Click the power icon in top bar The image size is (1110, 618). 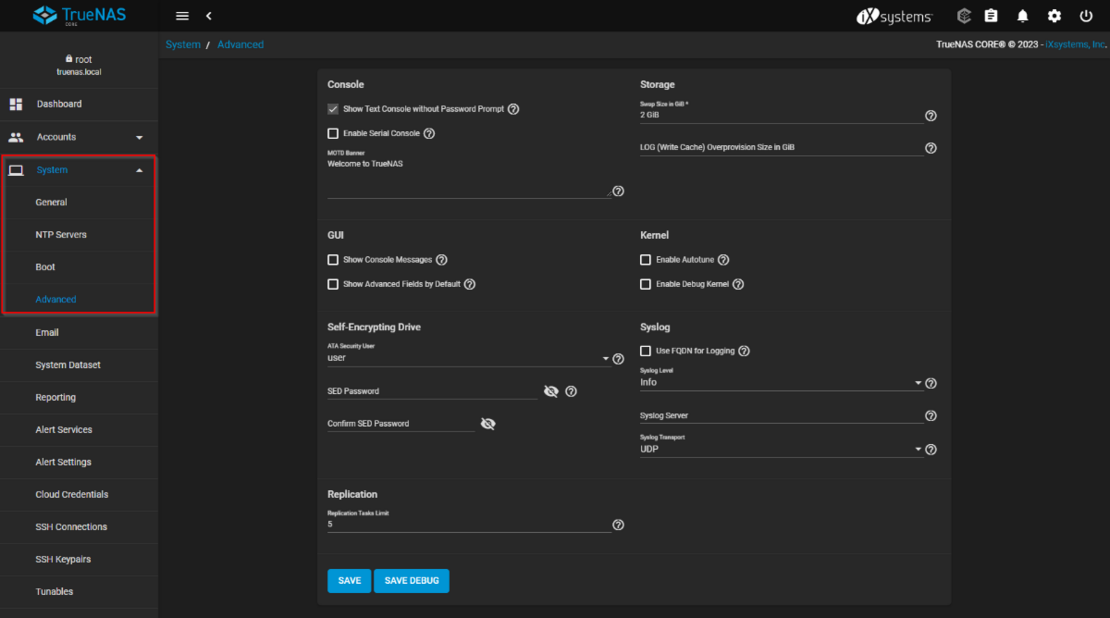(x=1086, y=16)
